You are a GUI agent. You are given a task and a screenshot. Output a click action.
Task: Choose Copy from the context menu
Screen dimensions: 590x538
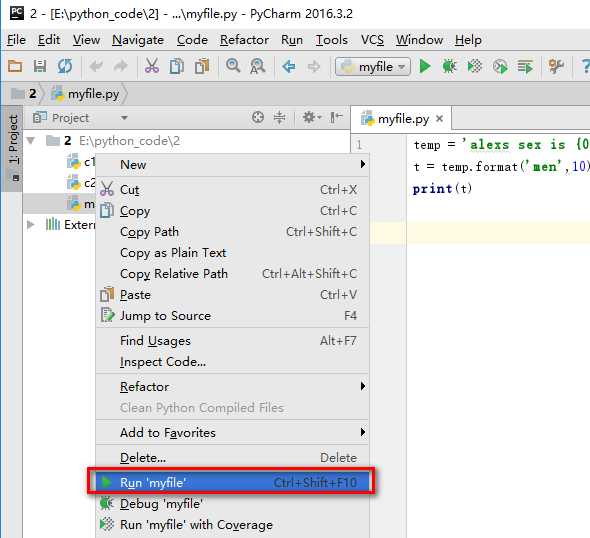(232, 211)
